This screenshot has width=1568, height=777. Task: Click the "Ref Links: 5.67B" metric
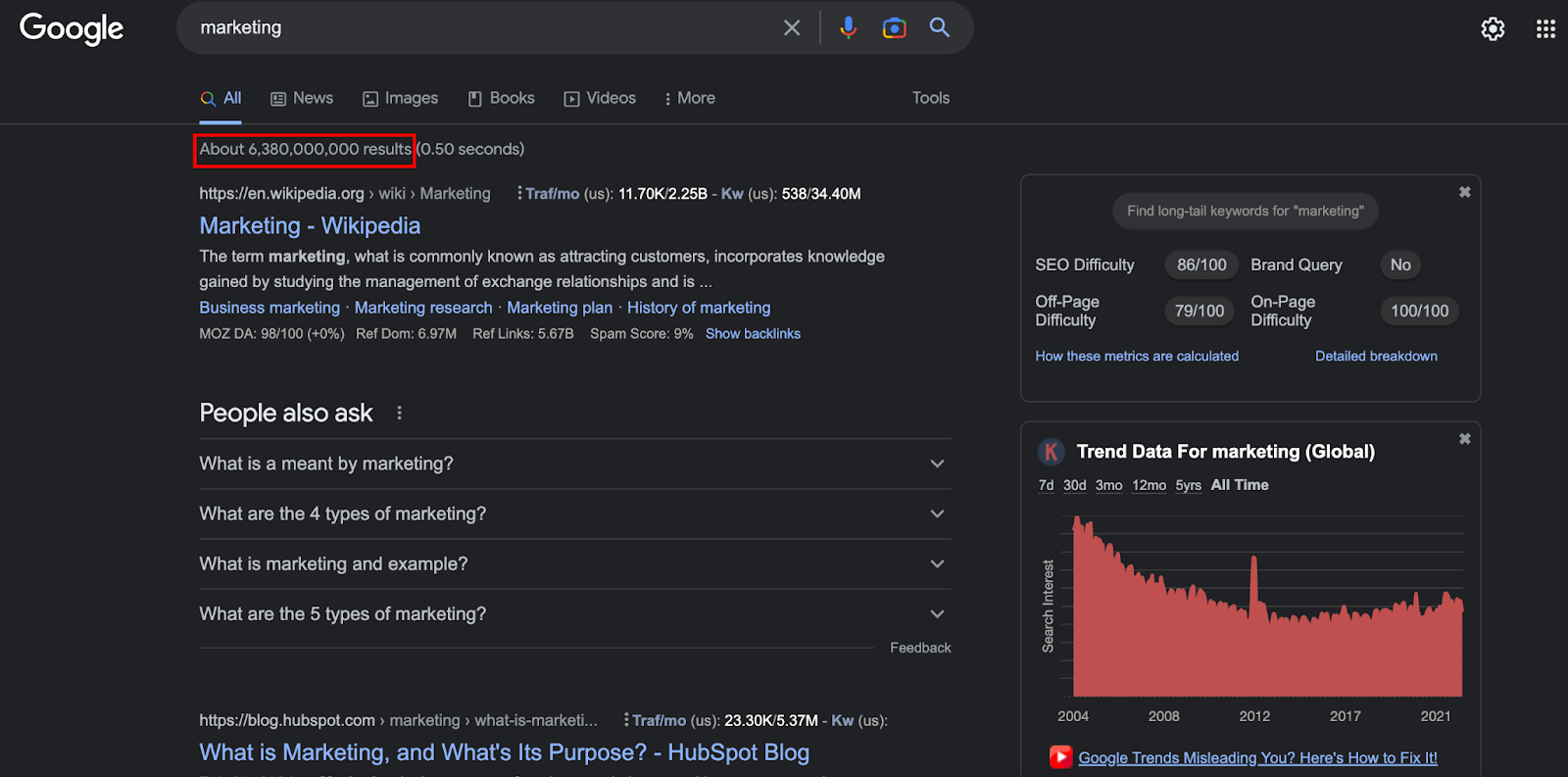[523, 334]
